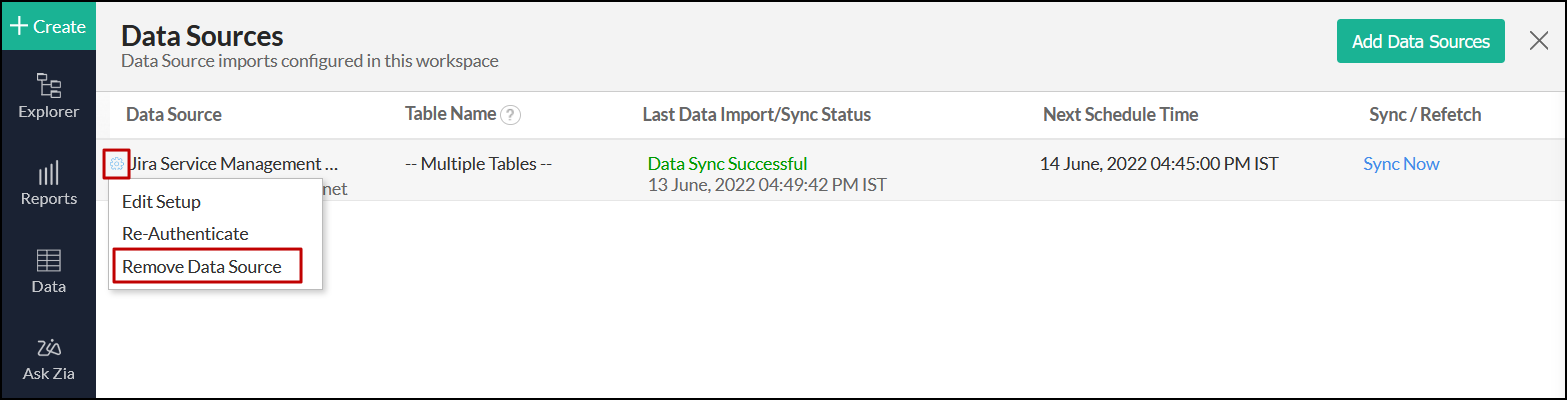
Task: Click the Next Schedule Time column header
Action: tap(1120, 115)
